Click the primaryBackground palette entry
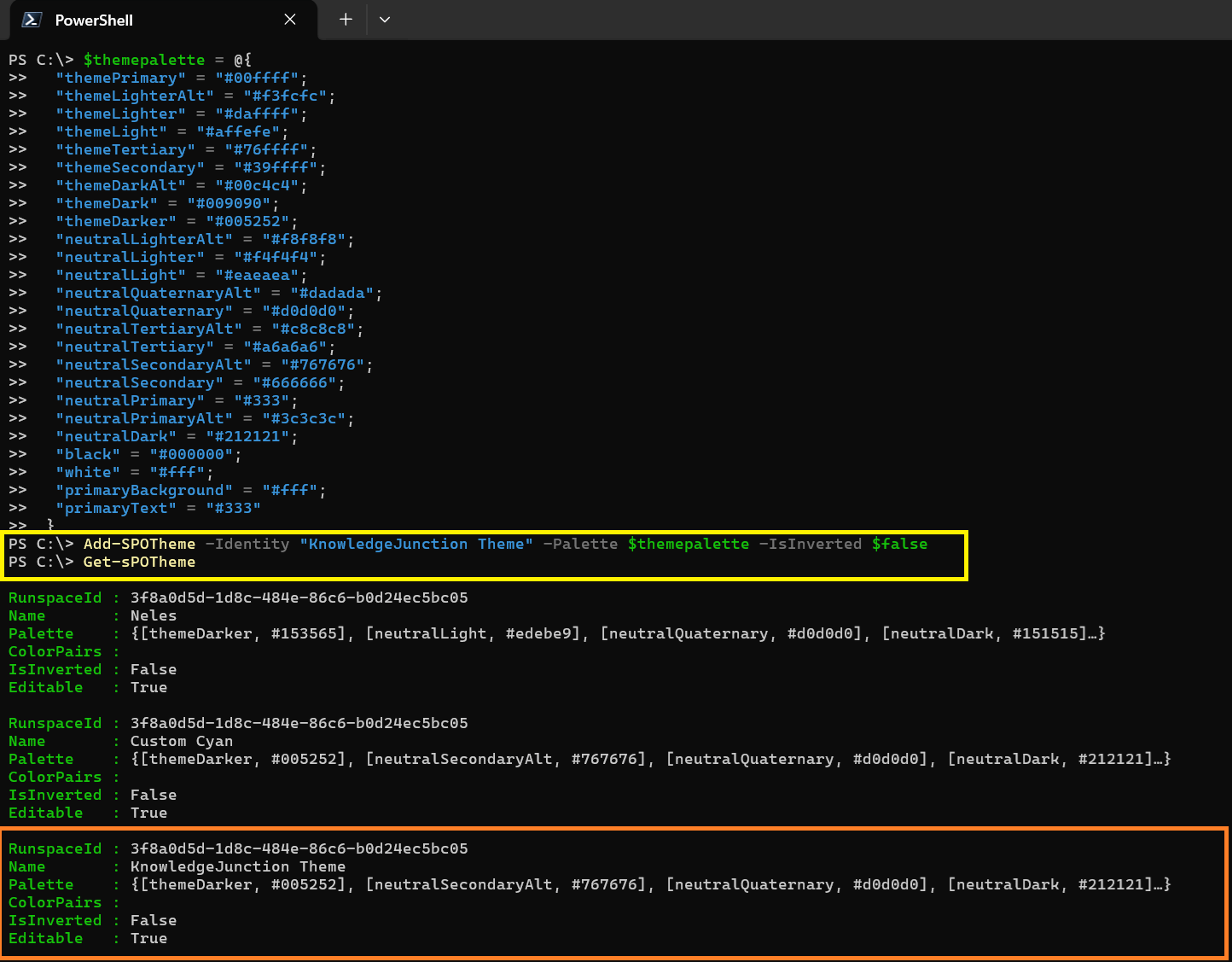Screen dimensions: 1232x962 pyautogui.click(x=143, y=490)
